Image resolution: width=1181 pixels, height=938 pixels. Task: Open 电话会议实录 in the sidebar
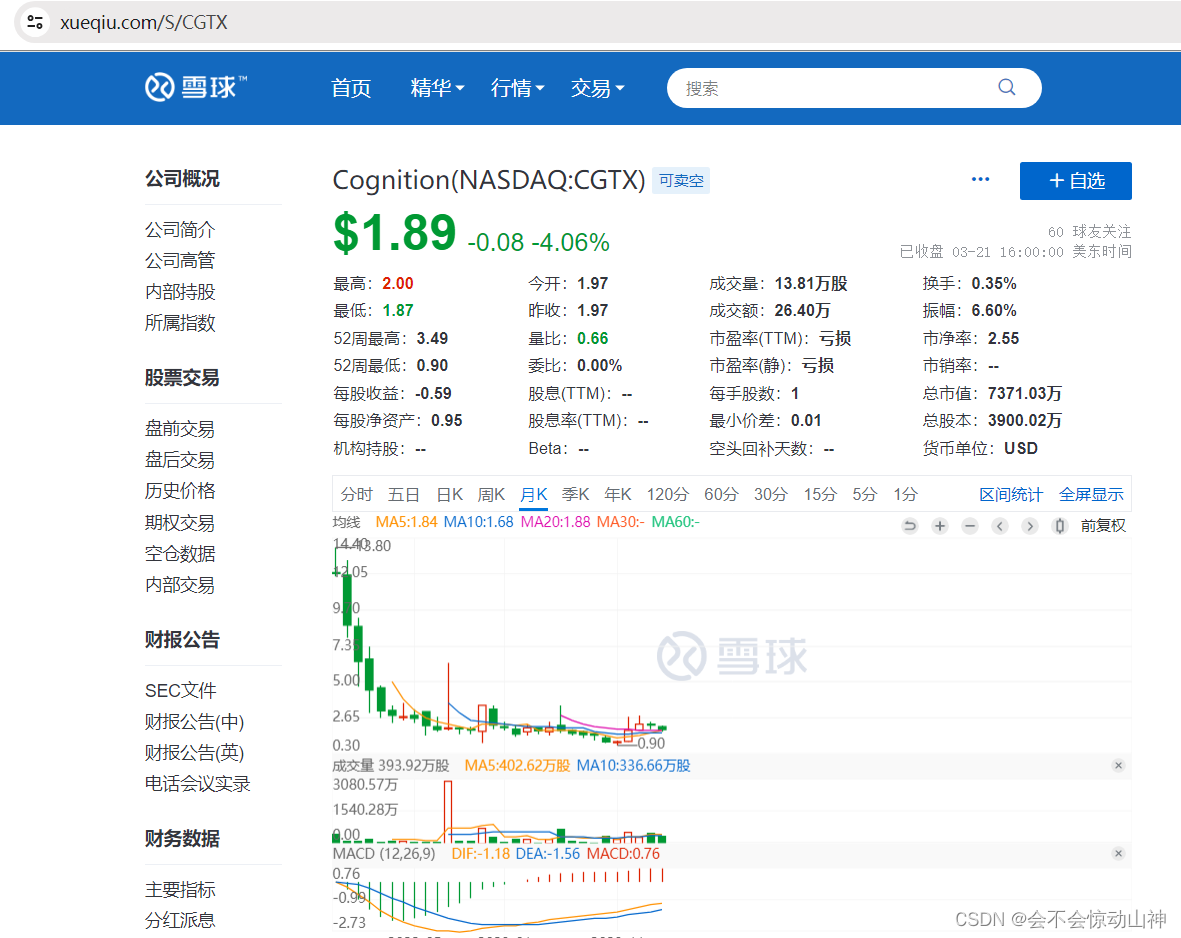(197, 784)
